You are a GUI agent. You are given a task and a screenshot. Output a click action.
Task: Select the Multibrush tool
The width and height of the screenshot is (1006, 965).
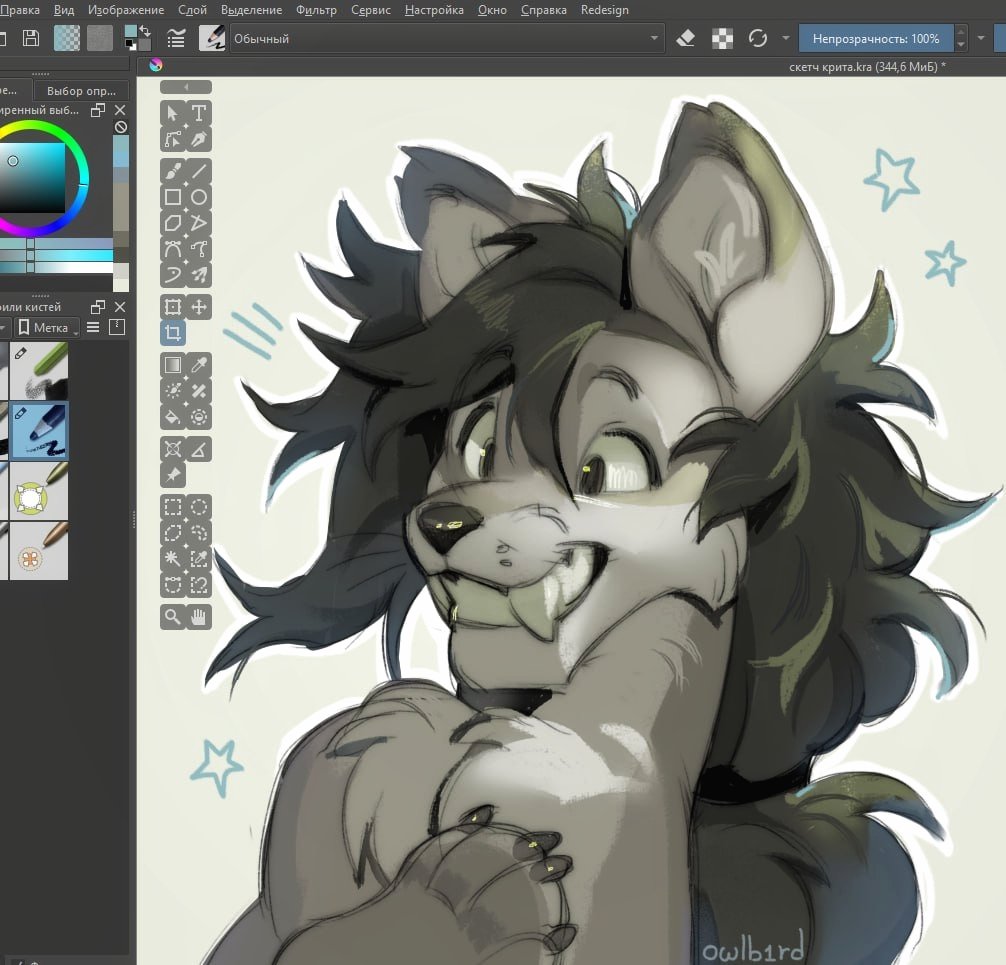(x=199, y=275)
